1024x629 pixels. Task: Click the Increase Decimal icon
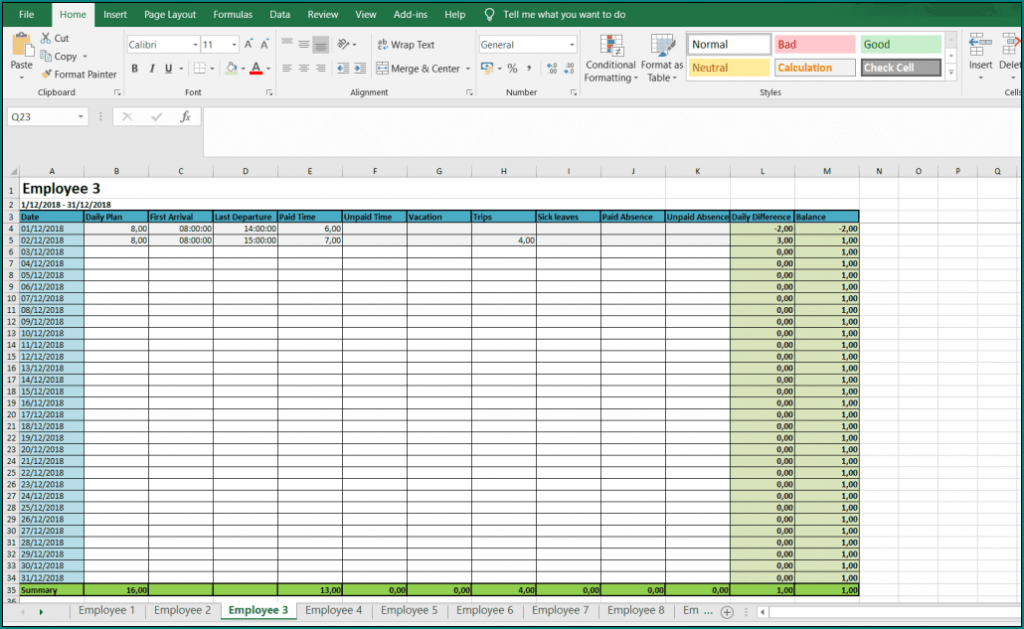pyautogui.click(x=551, y=68)
